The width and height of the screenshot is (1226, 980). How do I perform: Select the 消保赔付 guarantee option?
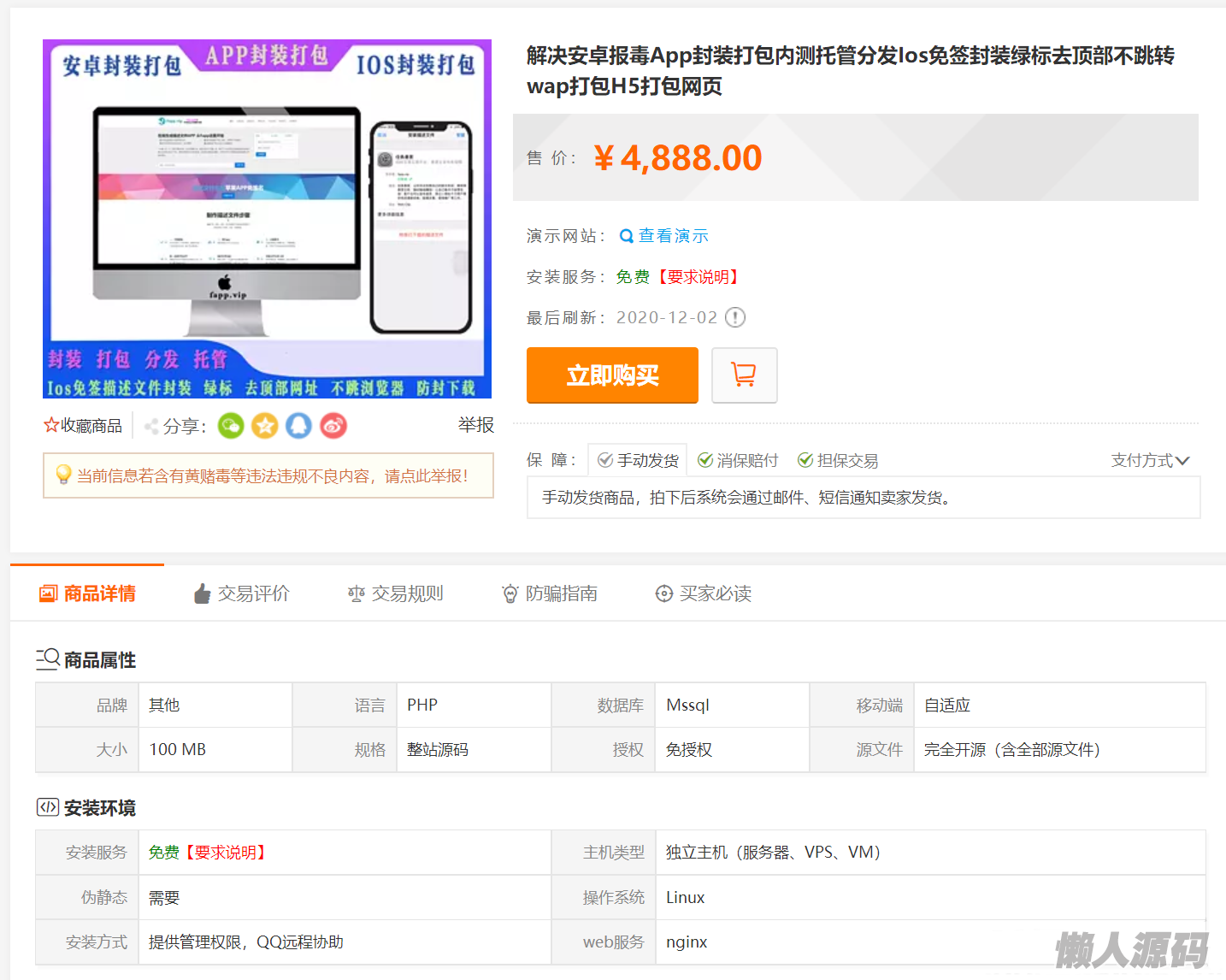[x=738, y=461]
